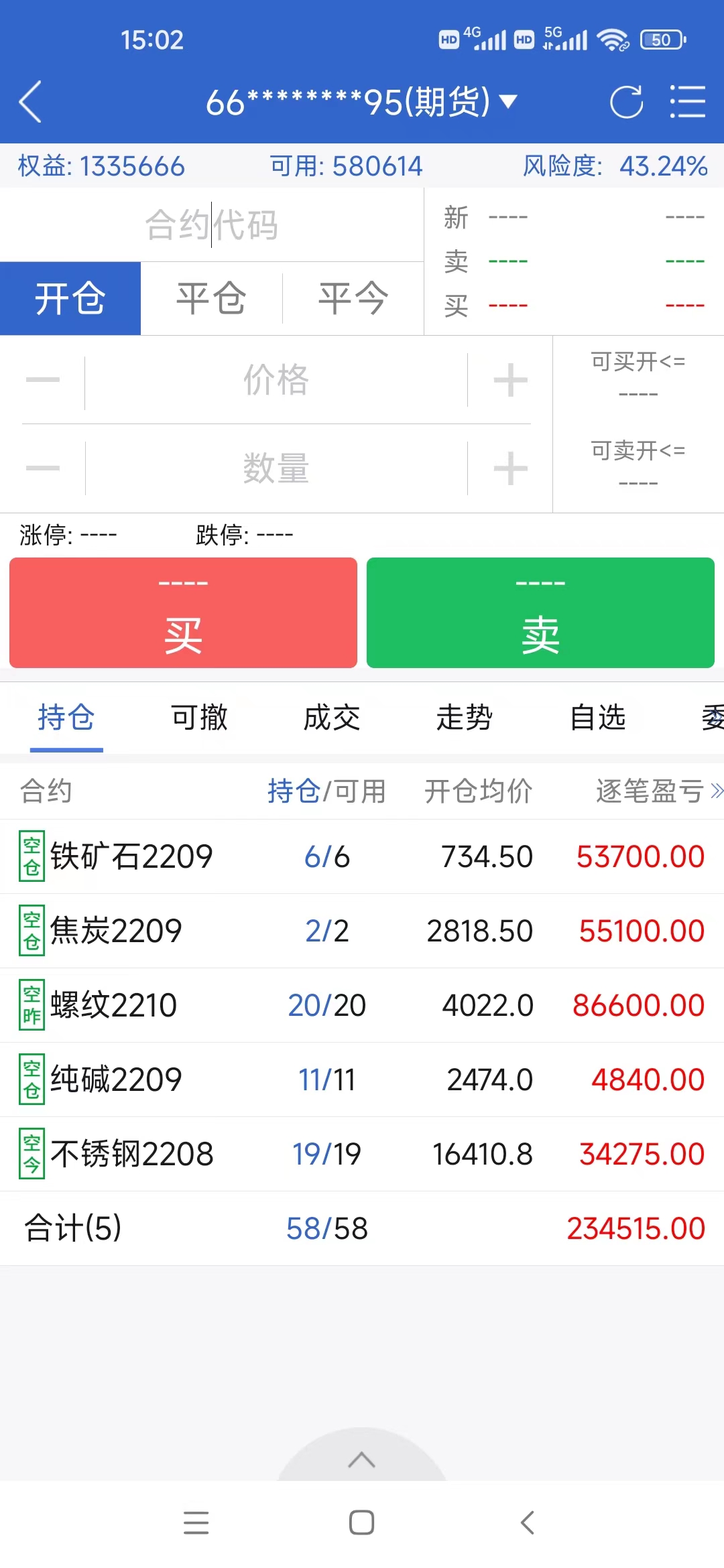Image resolution: width=724 pixels, height=1568 pixels.
Task: Select the 开仓 open position mode
Action: coord(70,298)
